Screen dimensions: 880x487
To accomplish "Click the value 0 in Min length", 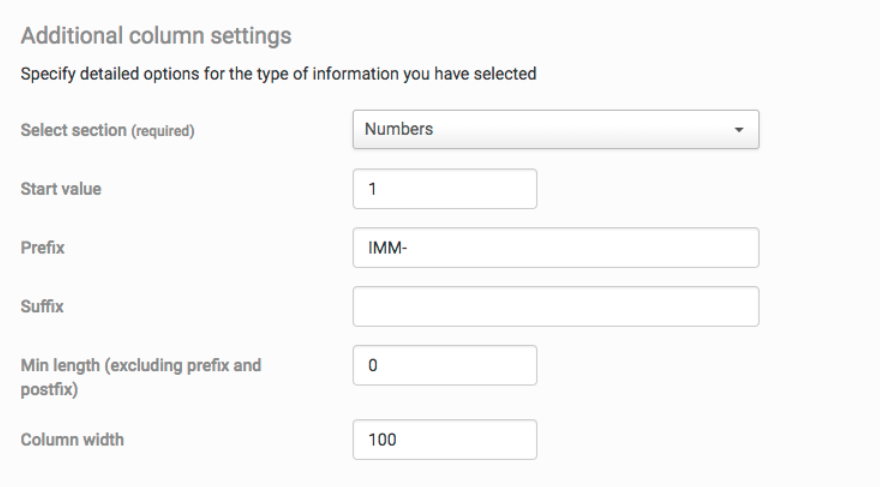I will pyautogui.click(x=374, y=366).
